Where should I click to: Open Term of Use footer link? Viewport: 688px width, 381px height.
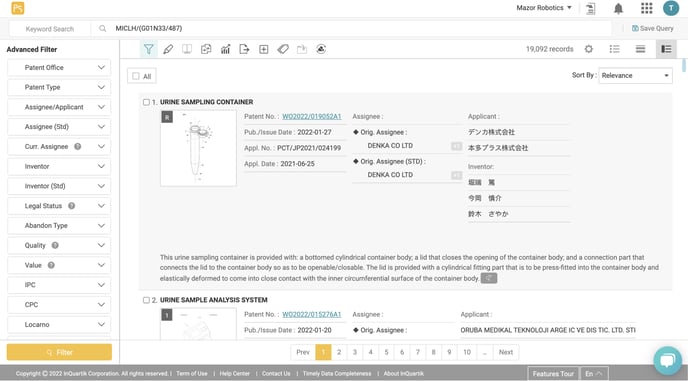(x=192, y=374)
